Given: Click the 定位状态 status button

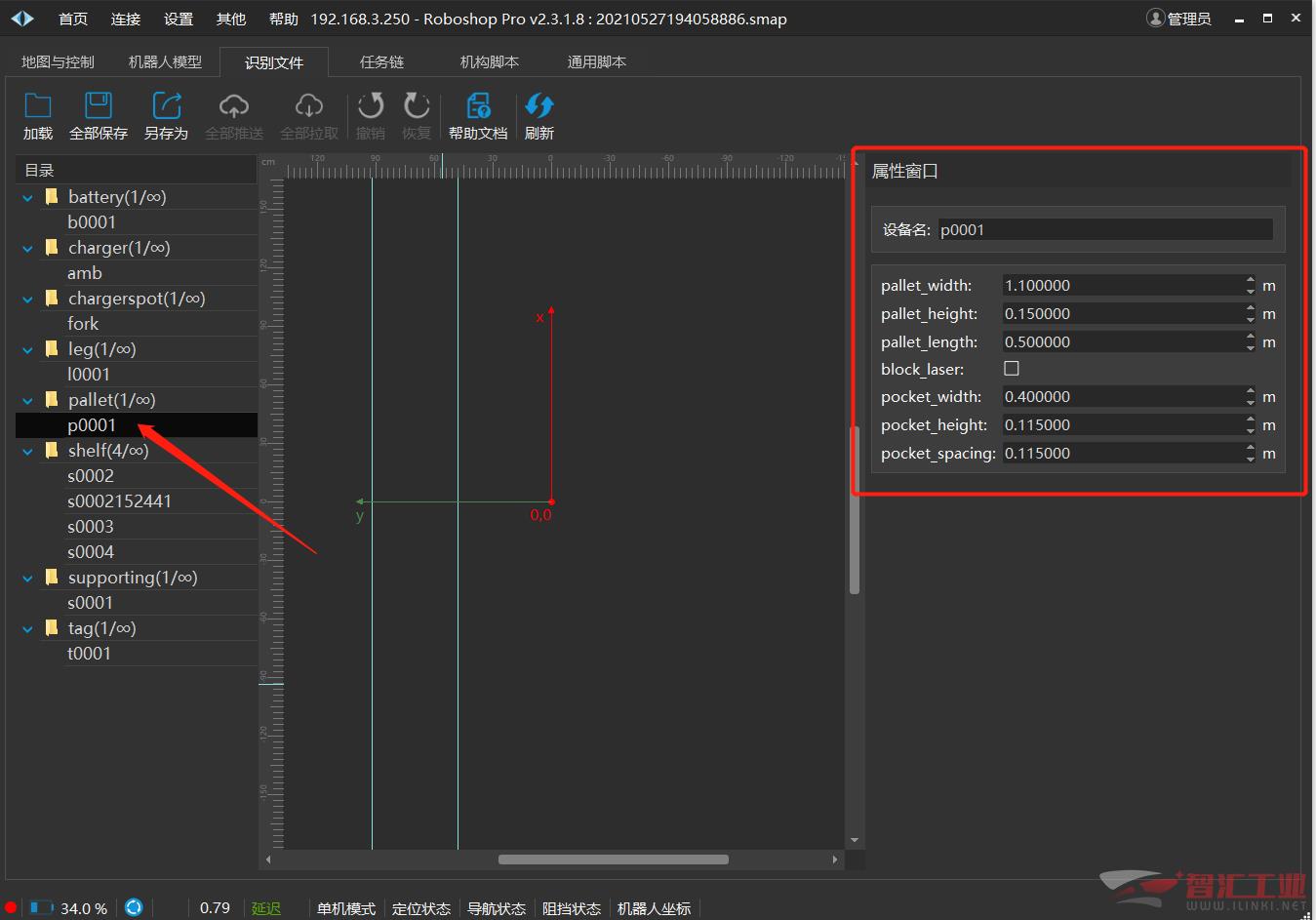Looking at the screenshot, I should 421,908.
